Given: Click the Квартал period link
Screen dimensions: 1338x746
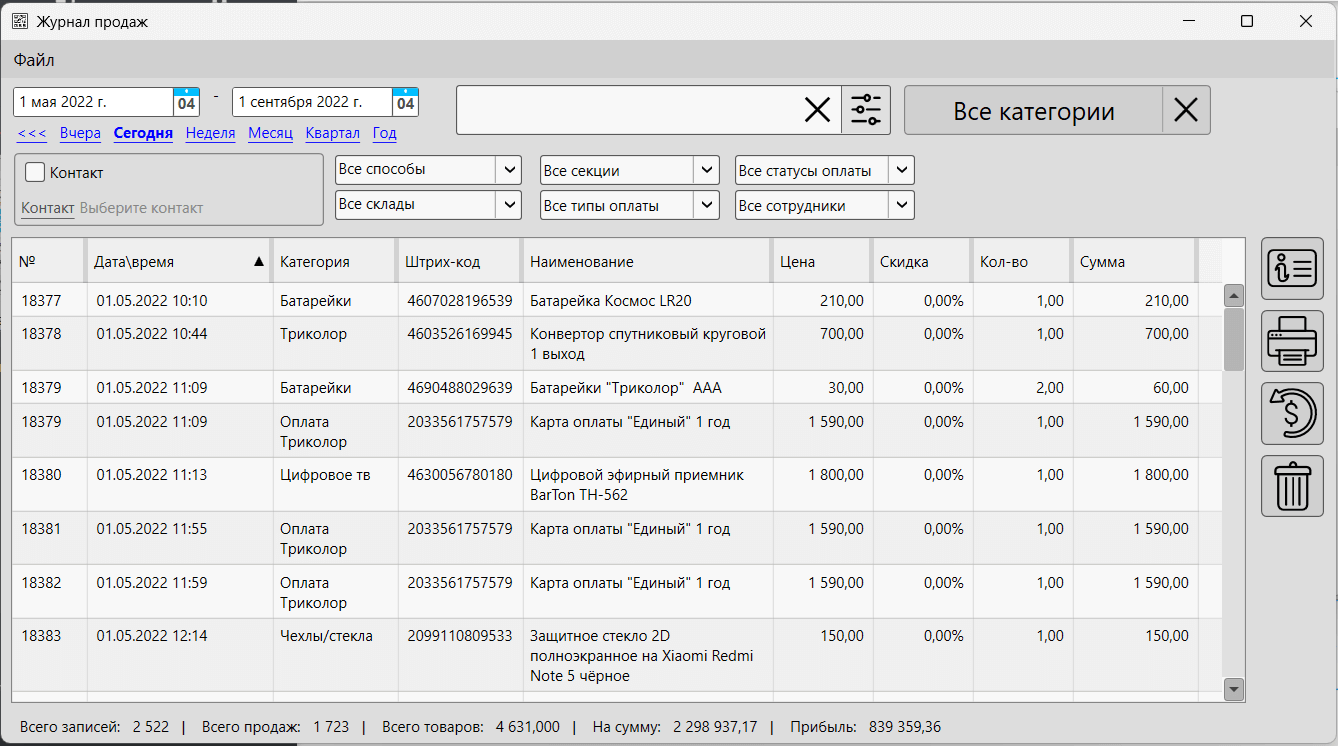Looking at the screenshot, I should [x=332, y=133].
